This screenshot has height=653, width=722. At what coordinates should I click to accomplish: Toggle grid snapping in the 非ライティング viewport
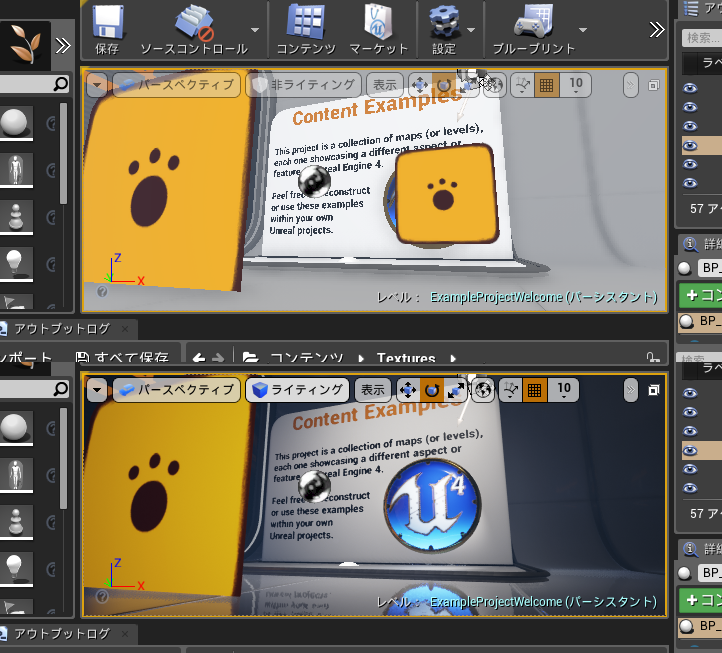pyautogui.click(x=547, y=85)
